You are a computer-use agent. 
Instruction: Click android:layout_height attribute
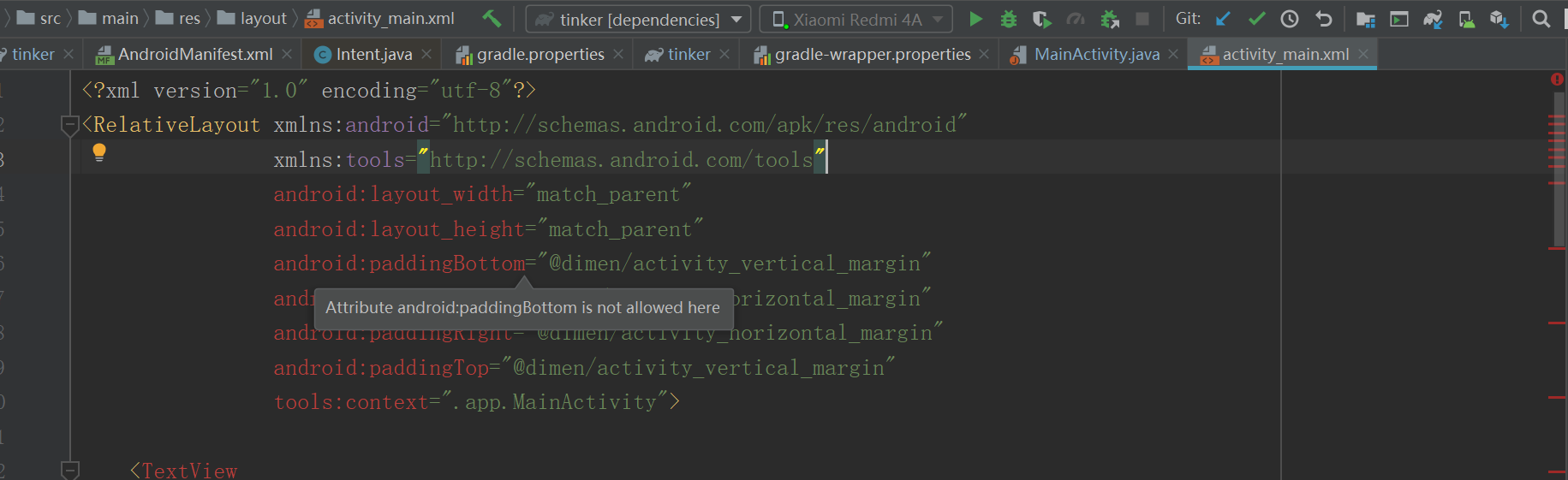coord(399,229)
